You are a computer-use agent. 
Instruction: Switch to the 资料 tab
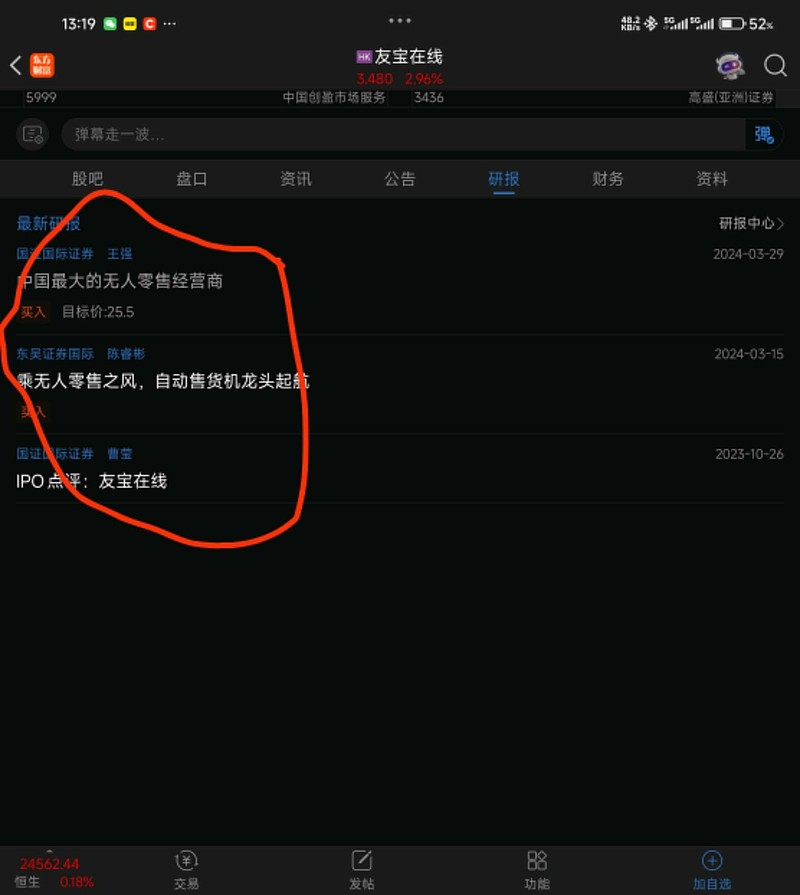click(712, 179)
